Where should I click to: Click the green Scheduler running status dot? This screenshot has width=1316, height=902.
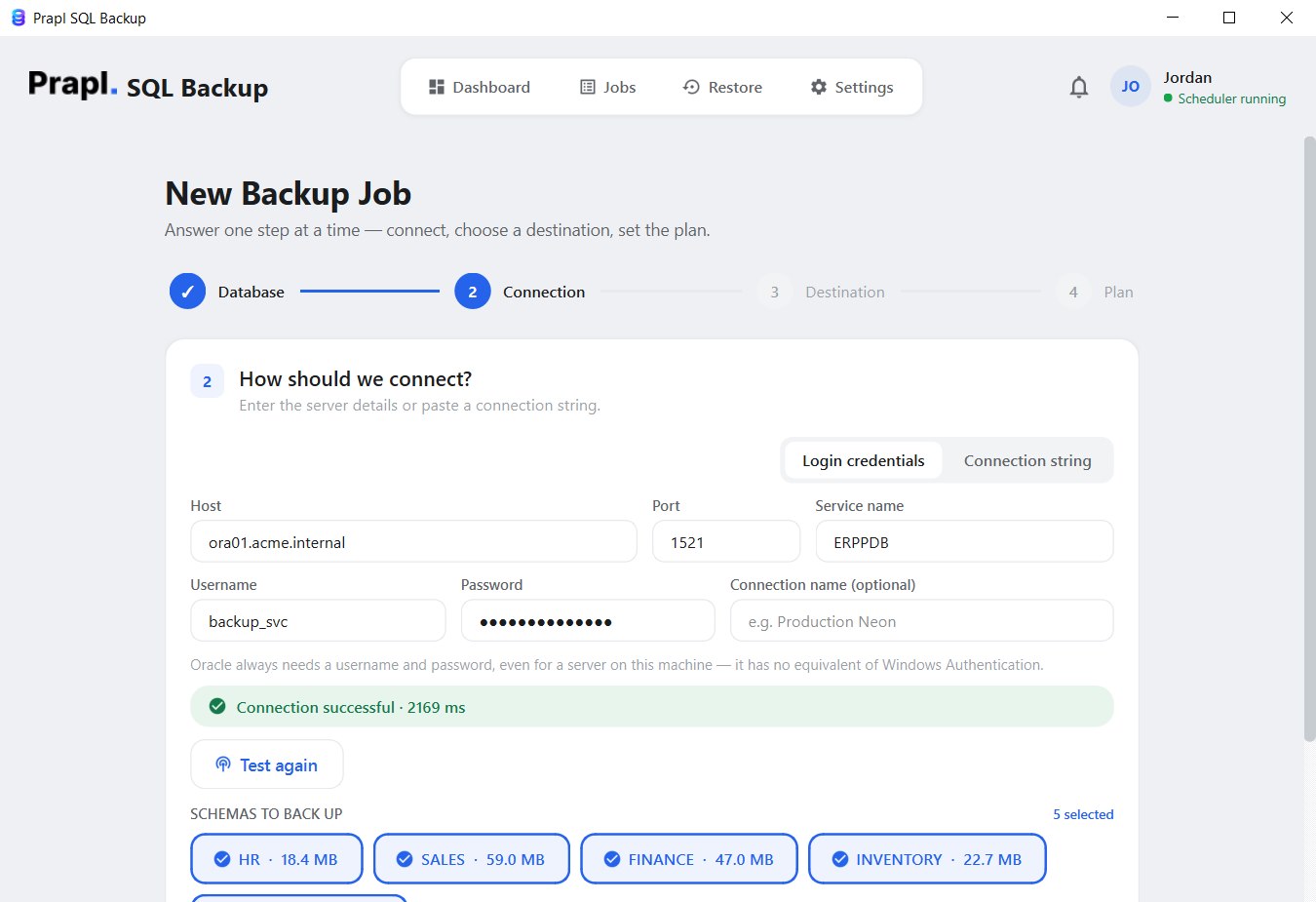pyautogui.click(x=1168, y=98)
